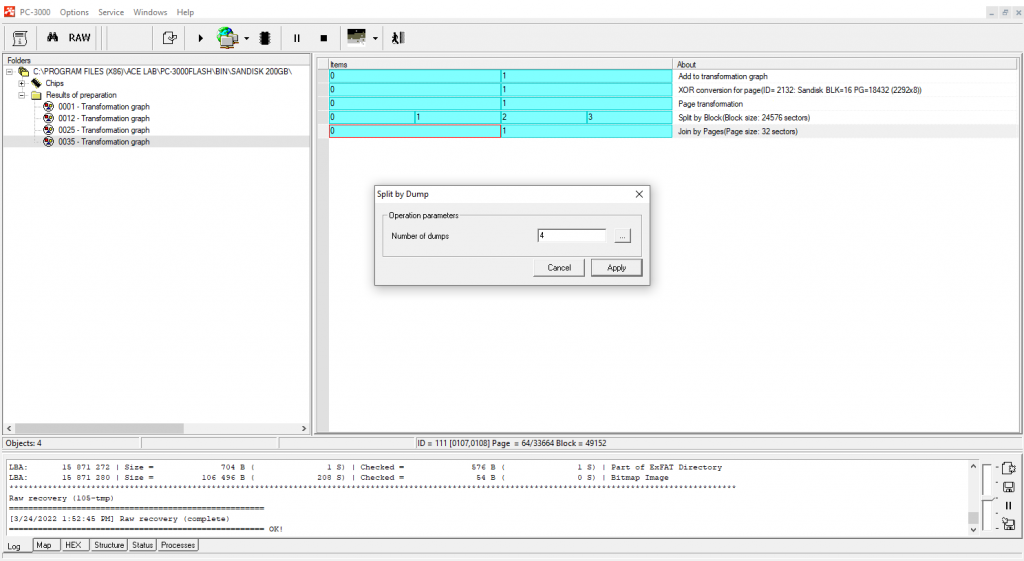Screen dimensions: 1024x561
Task: Switch to the Structure tab
Action: pyautogui.click(x=109, y=545)
